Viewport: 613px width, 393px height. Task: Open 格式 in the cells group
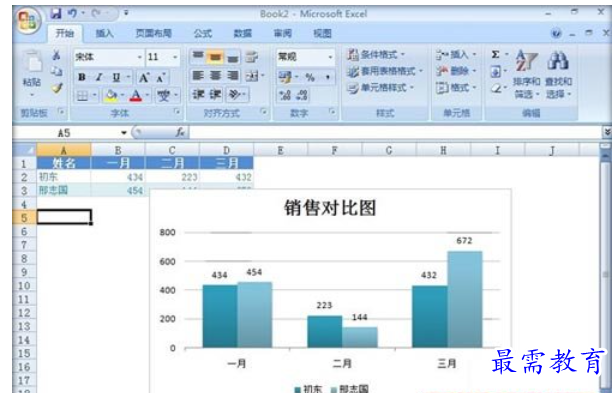[x=456, y=88]
